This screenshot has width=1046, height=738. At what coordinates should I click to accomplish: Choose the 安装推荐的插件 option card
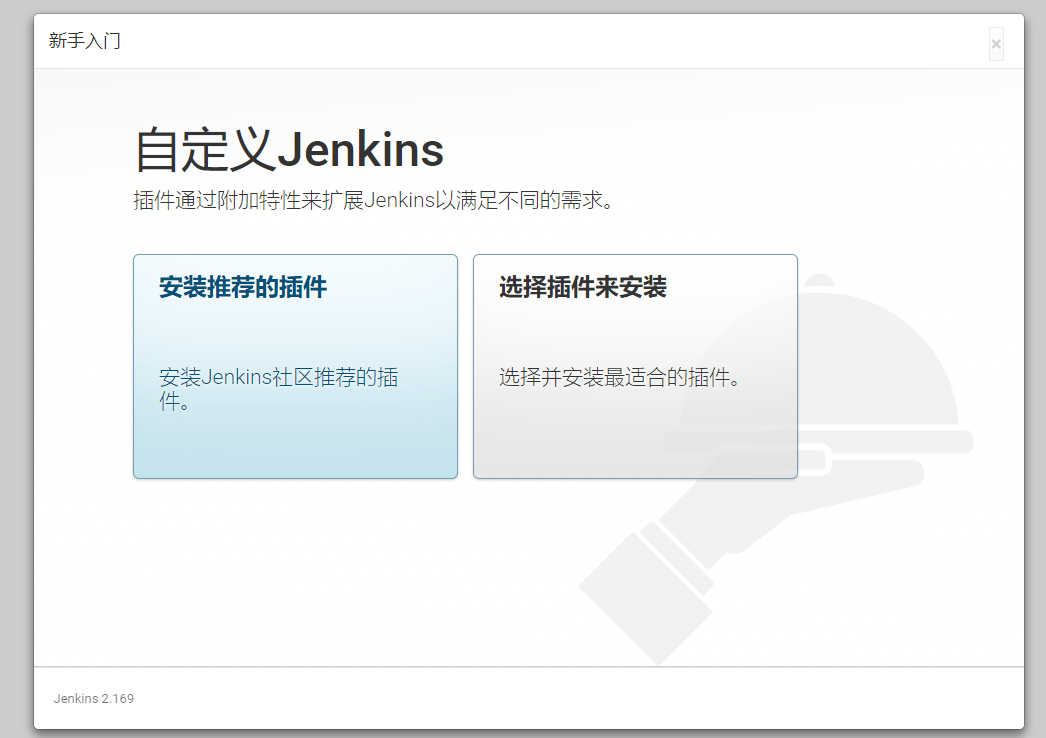pyautogui.click(x=296, y=366)
